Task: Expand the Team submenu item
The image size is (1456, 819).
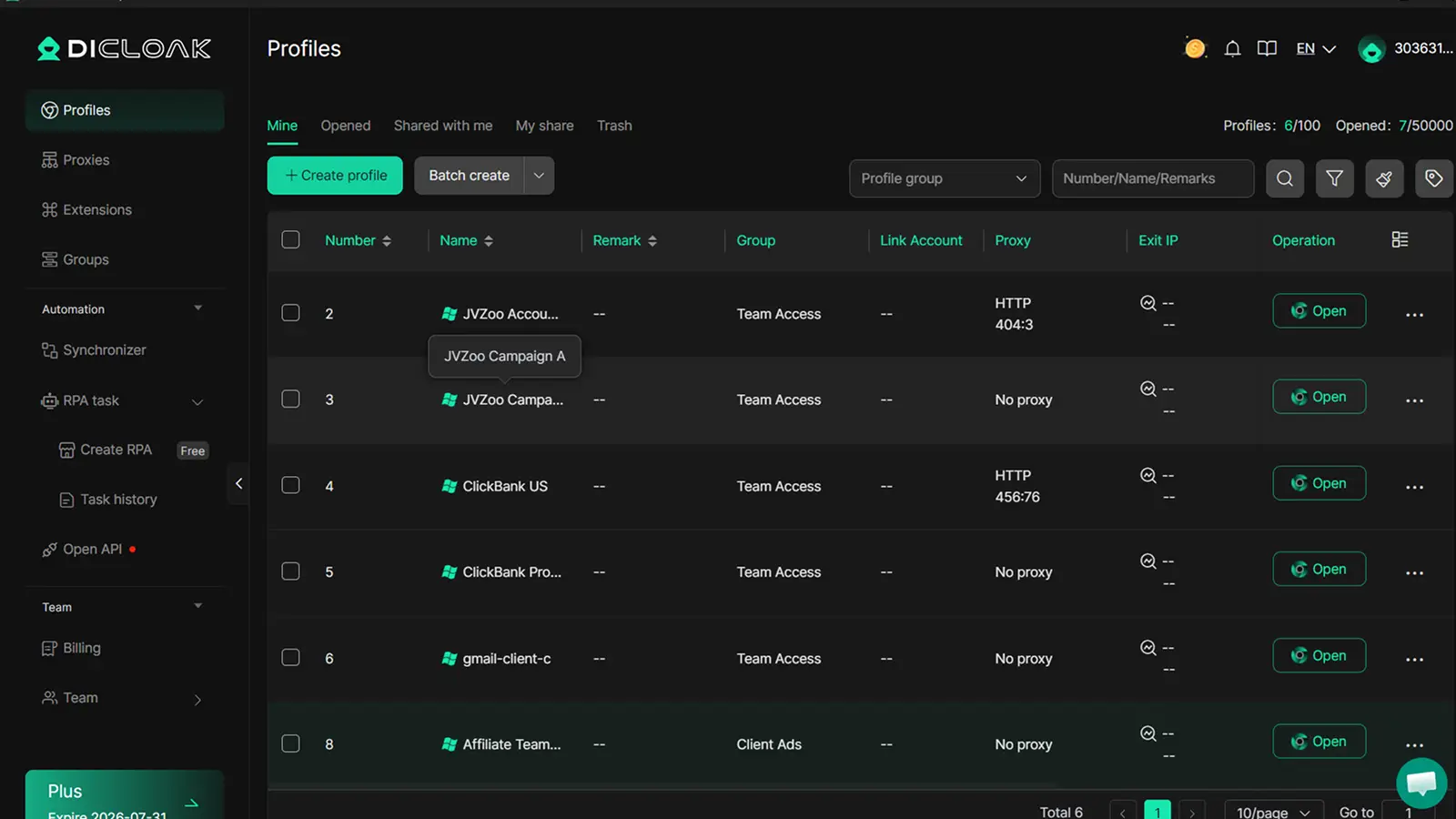Action: pyautogui.click(x=197, y=699)
